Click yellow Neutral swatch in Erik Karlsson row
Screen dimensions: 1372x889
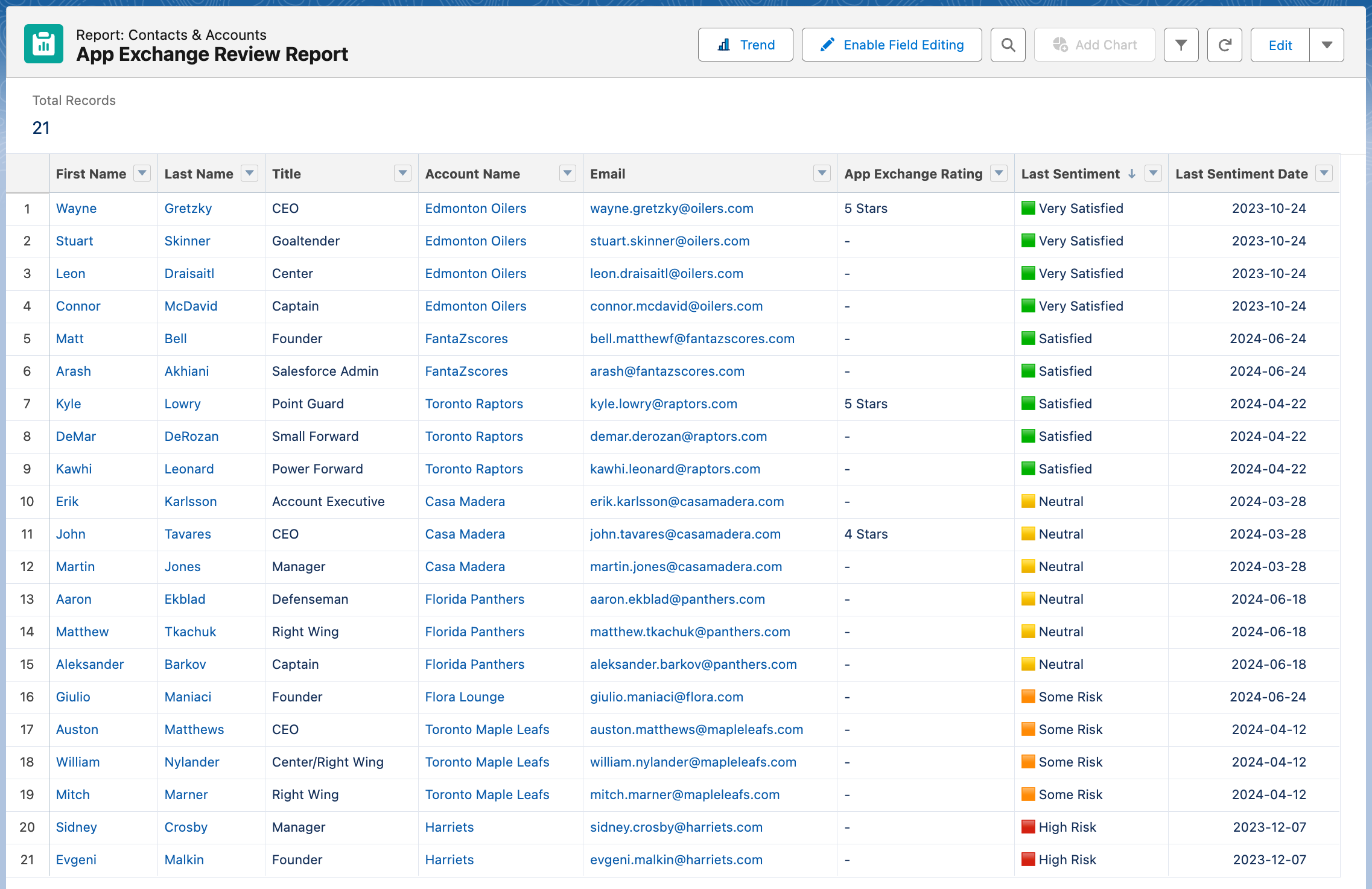[x=1028, y=501]
